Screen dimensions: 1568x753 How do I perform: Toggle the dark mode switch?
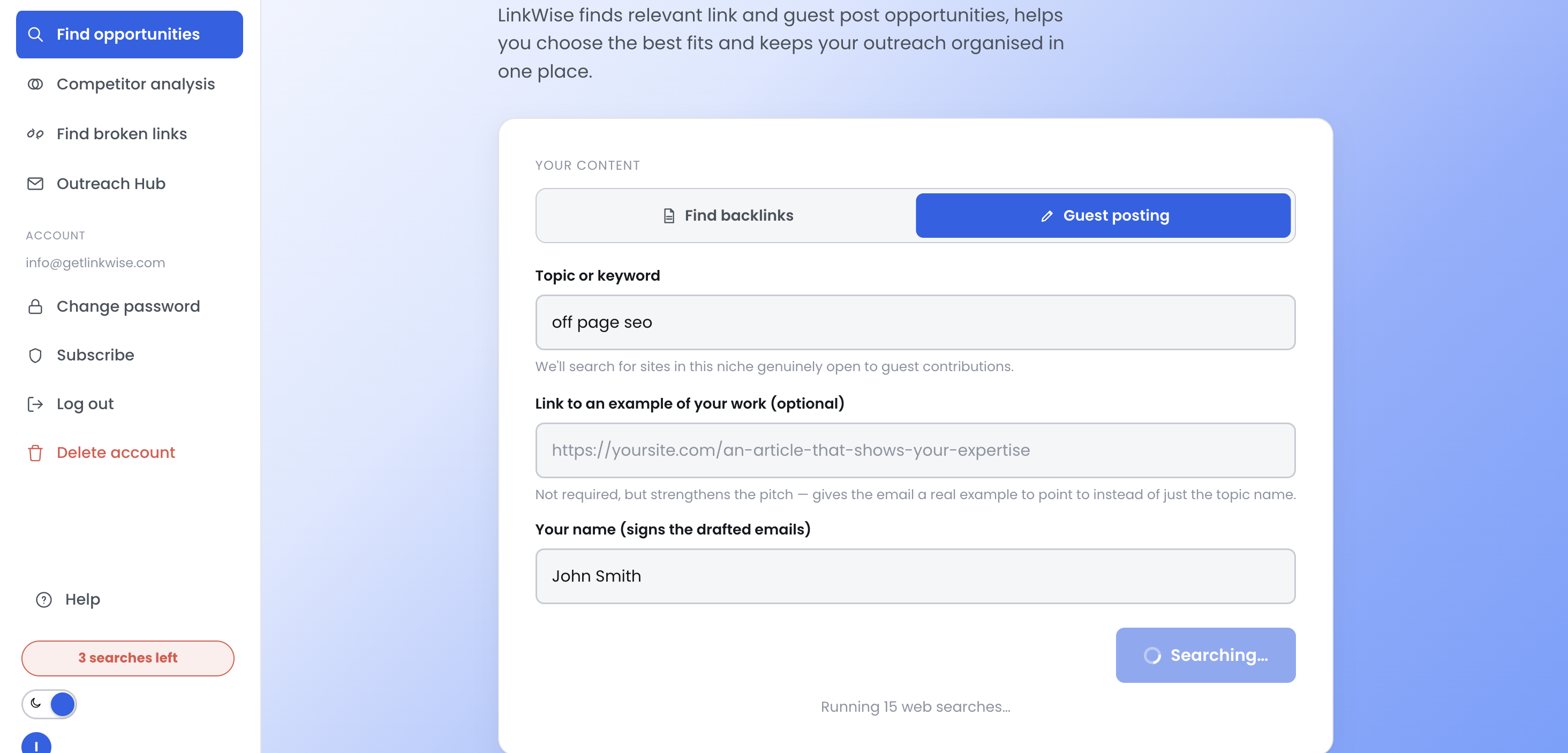pos(49,704)
